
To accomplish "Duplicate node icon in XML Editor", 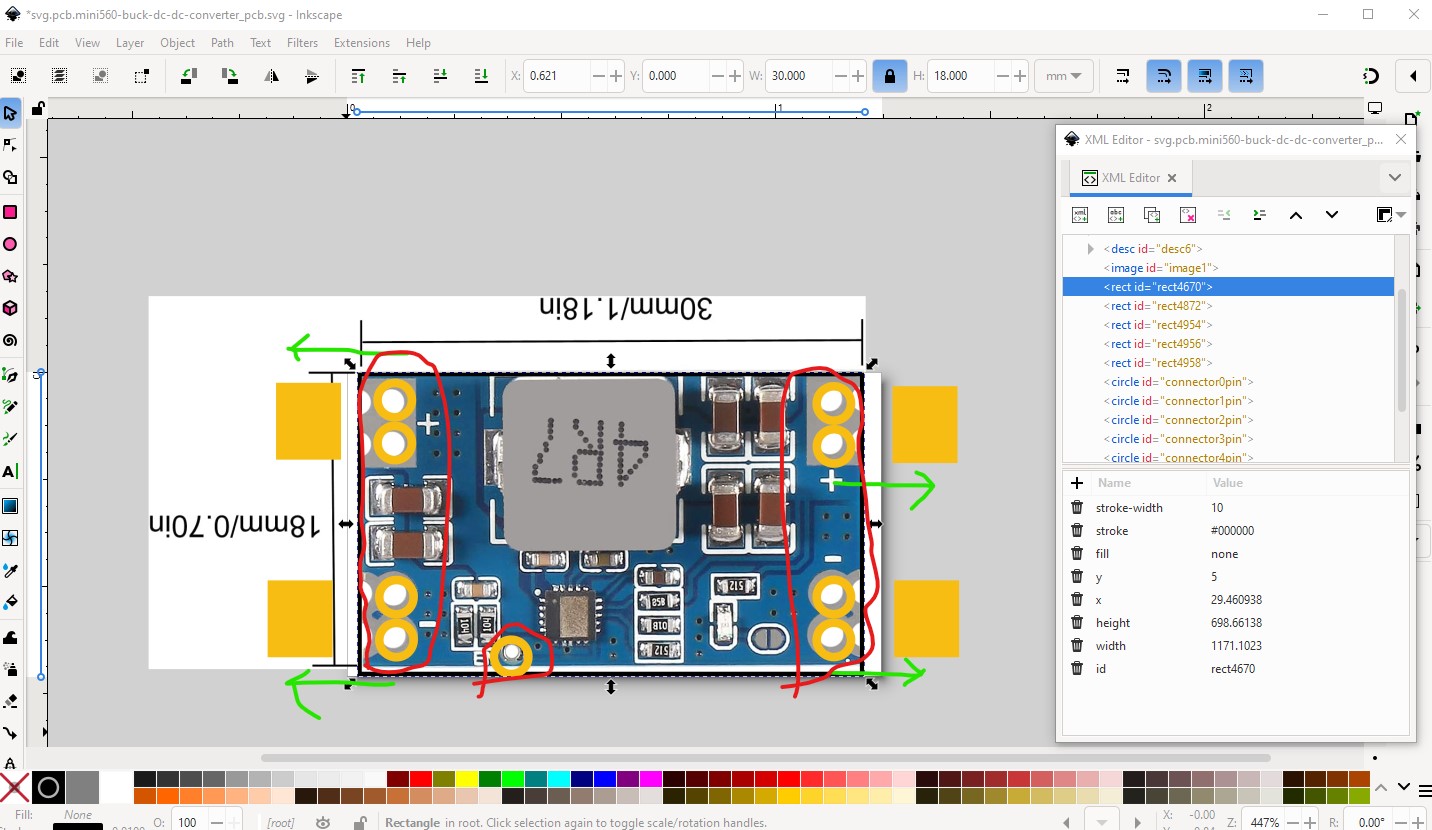I will [1152, 215].
